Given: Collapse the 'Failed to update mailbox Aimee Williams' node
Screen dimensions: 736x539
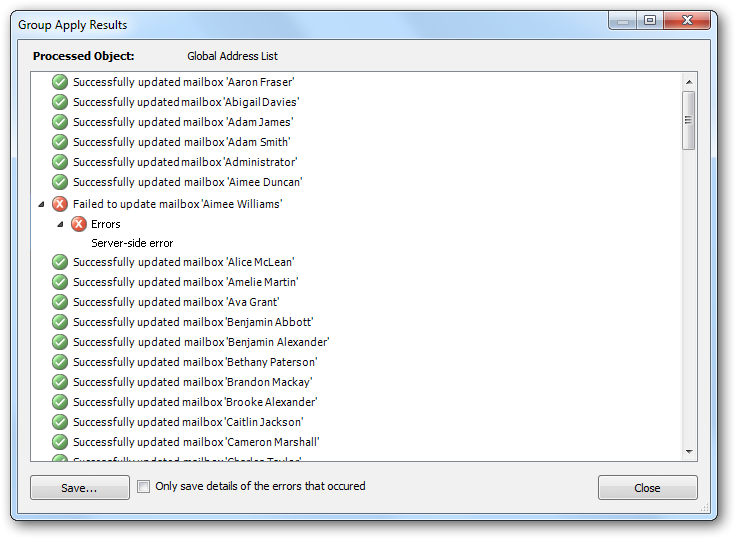Looking at the screenshot, I should 41,204.
